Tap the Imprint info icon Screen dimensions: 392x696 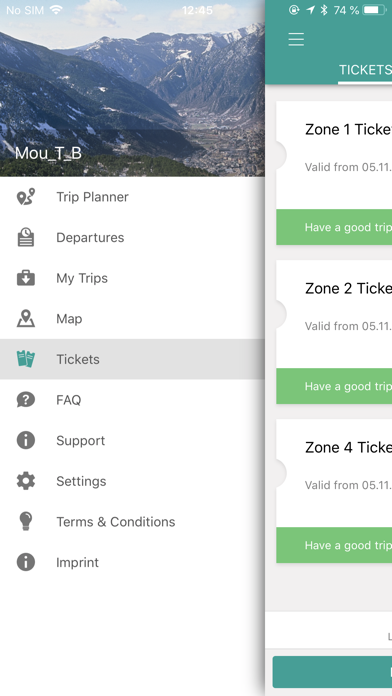[26, 562]
